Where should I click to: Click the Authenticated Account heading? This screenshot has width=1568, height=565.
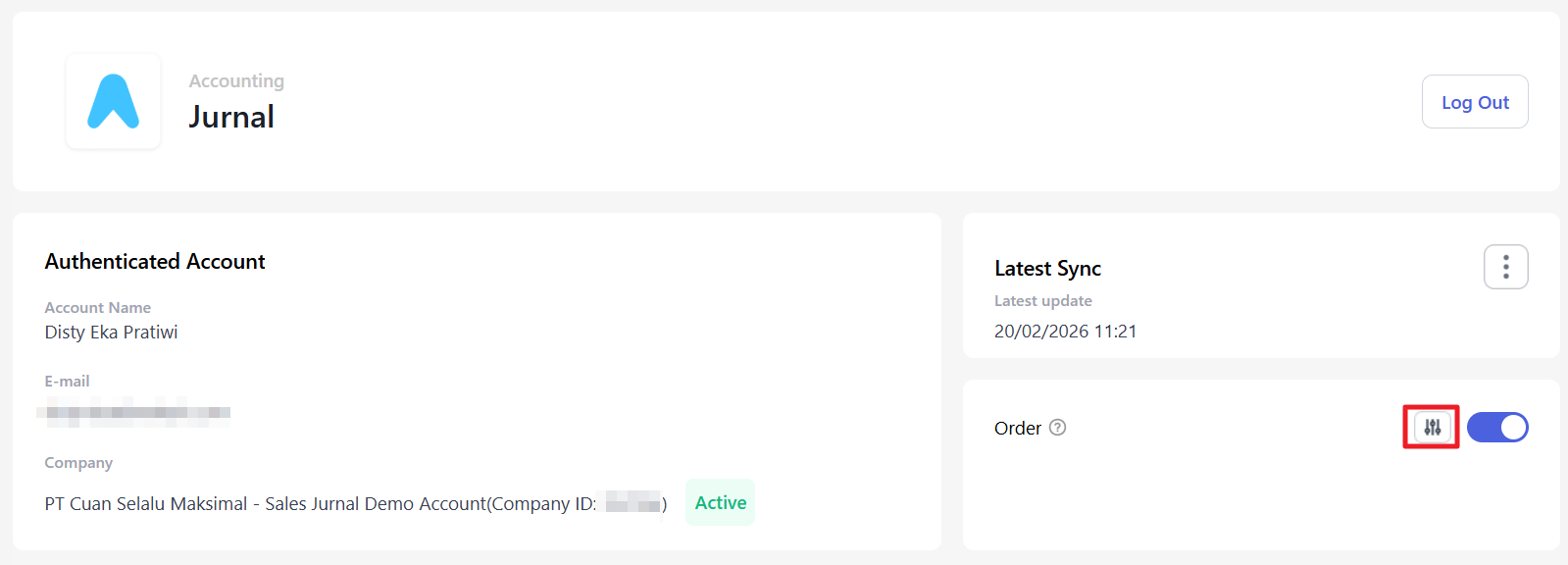[x=155, y=261]
